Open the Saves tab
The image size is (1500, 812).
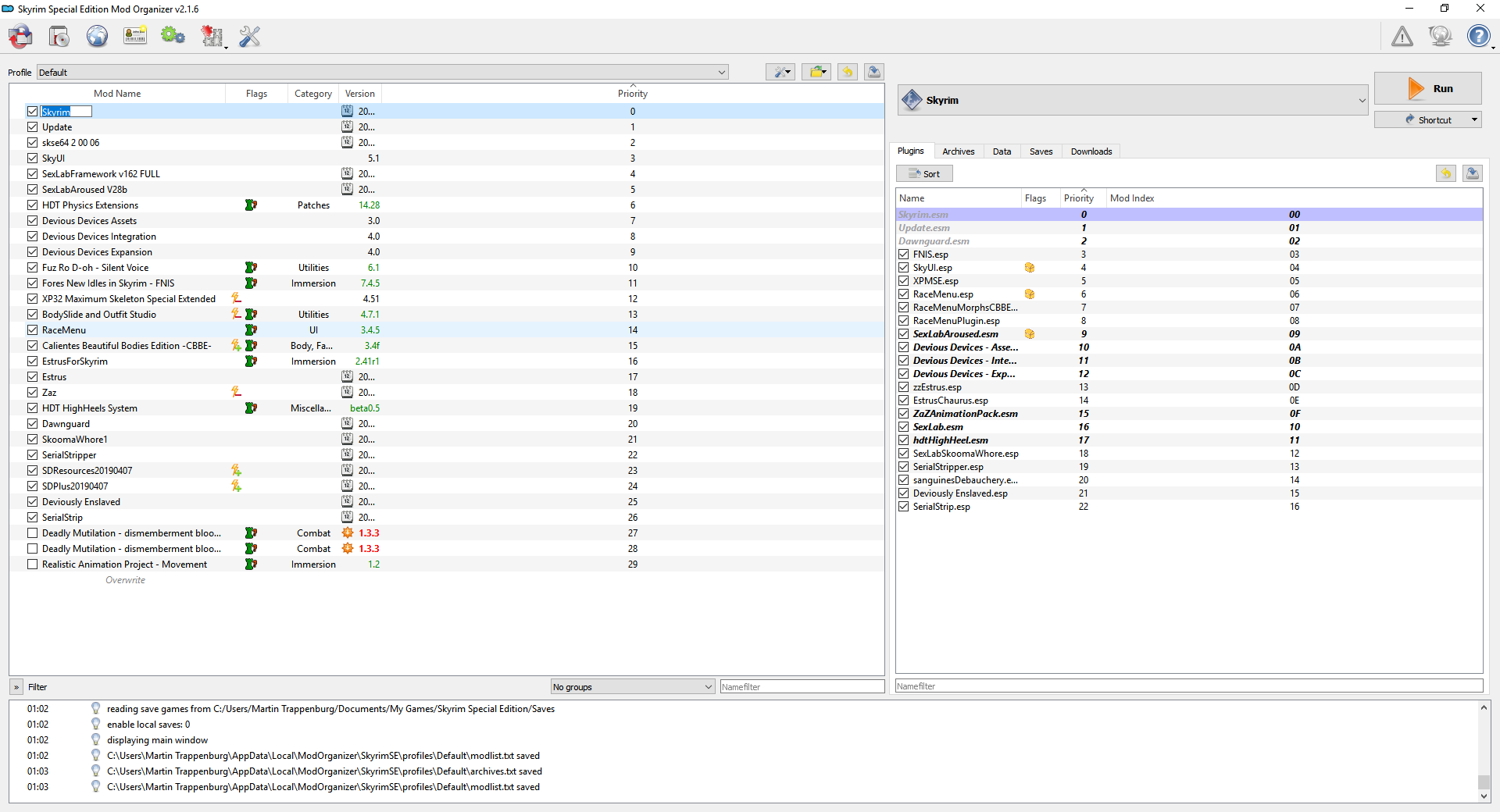point(1041,151)
